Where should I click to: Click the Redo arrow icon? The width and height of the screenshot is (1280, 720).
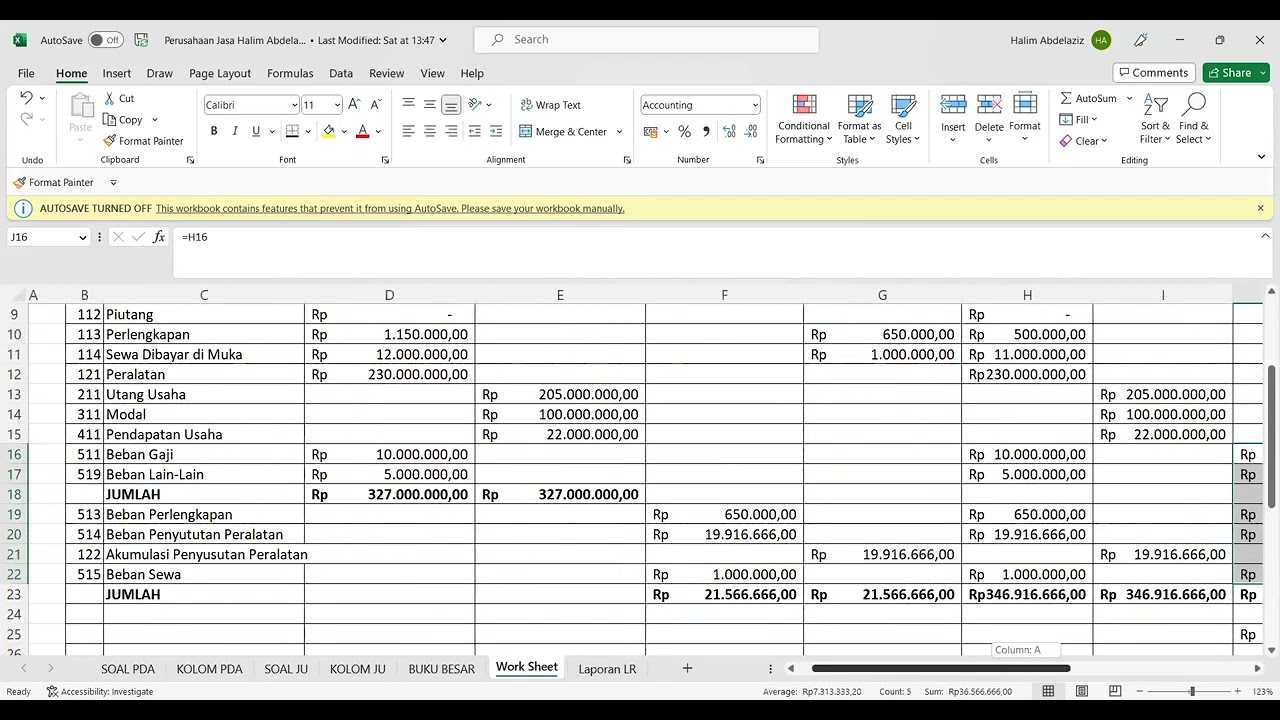coord(26,119)
